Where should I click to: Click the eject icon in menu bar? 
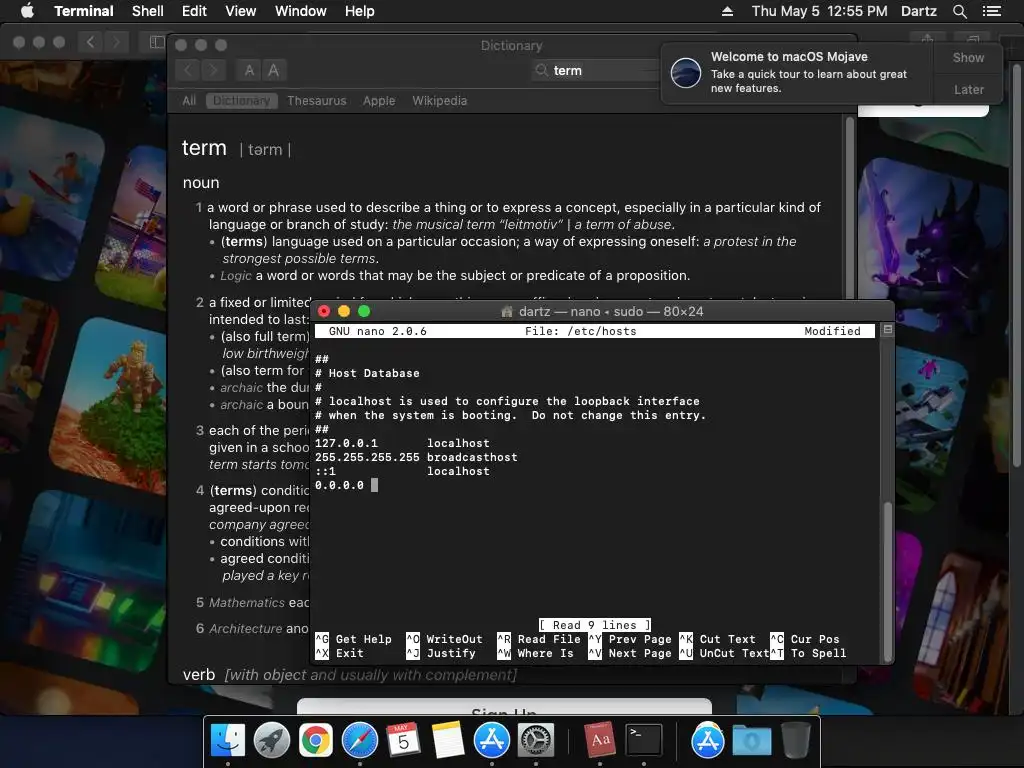(728, 11)
